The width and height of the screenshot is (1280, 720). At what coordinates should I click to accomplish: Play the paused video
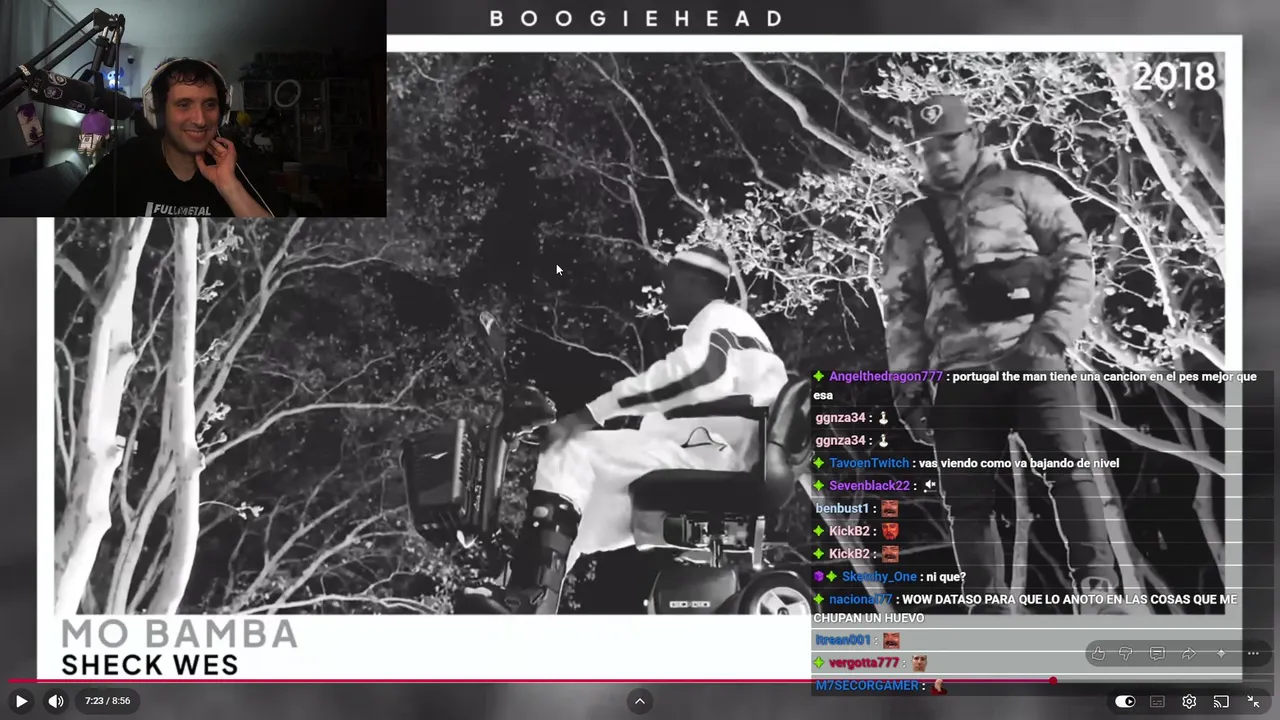21,701
